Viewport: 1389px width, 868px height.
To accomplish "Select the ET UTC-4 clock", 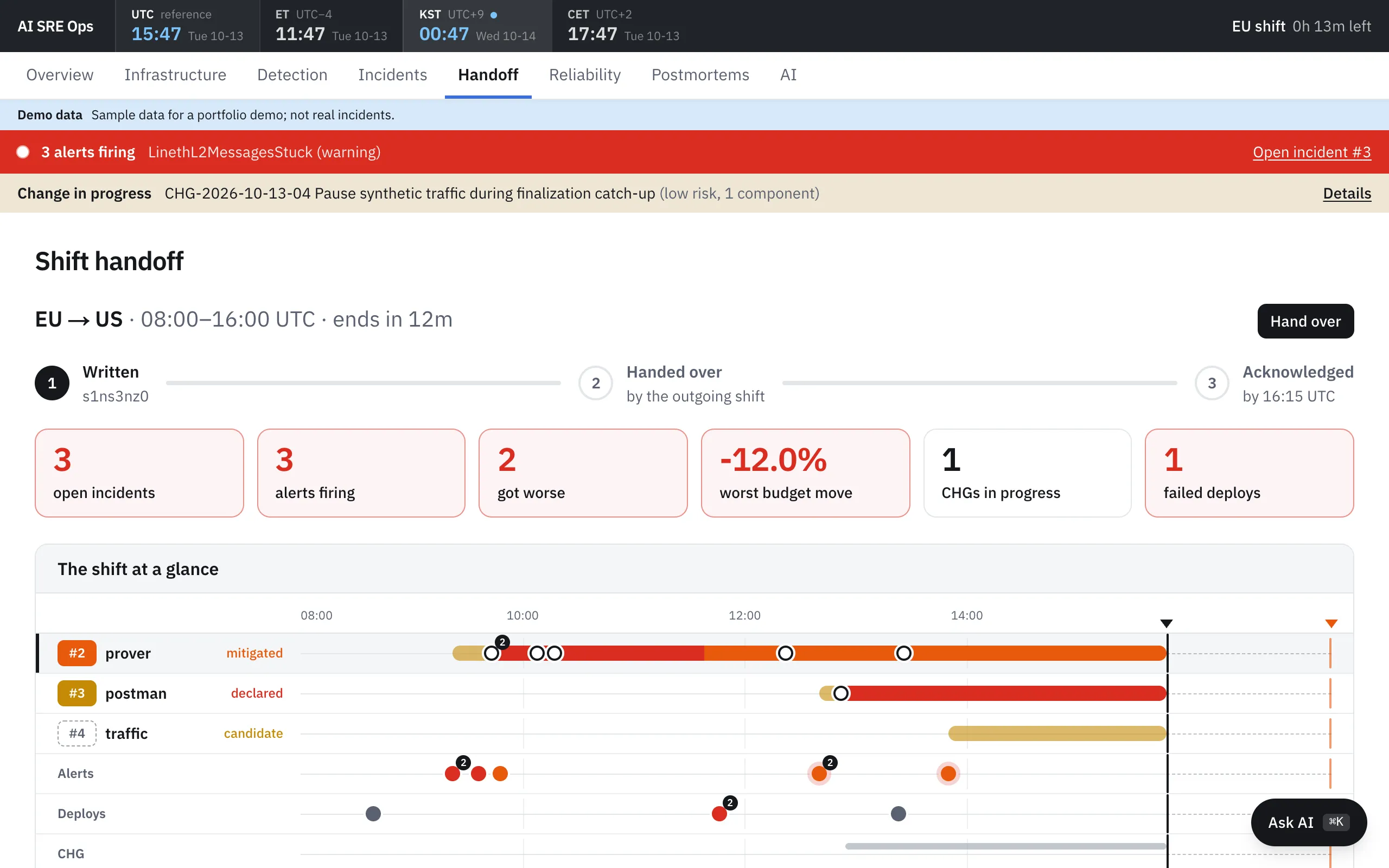I will pos(331,26).
